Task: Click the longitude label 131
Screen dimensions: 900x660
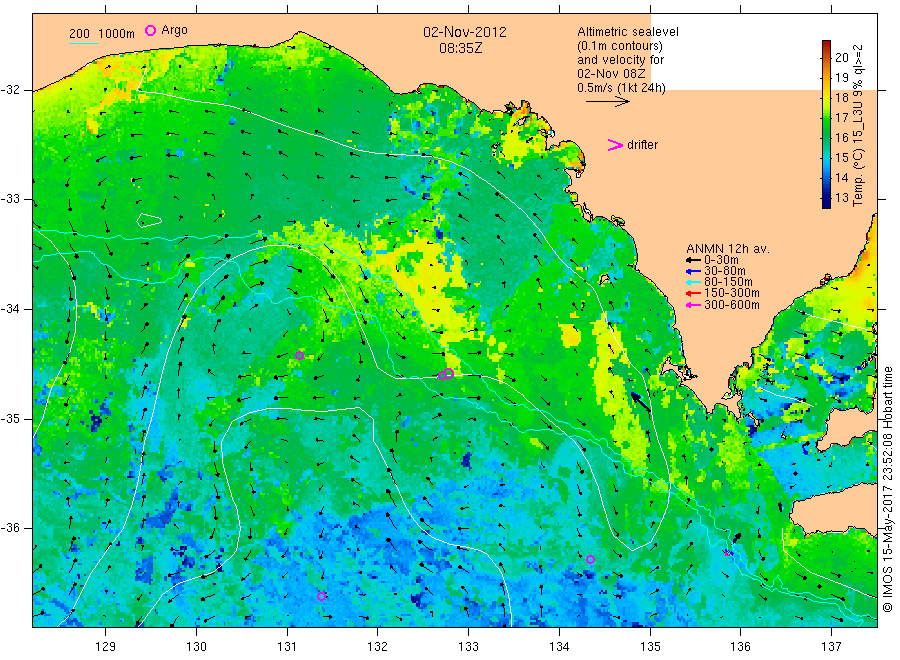Action: (x=287, y=647)
